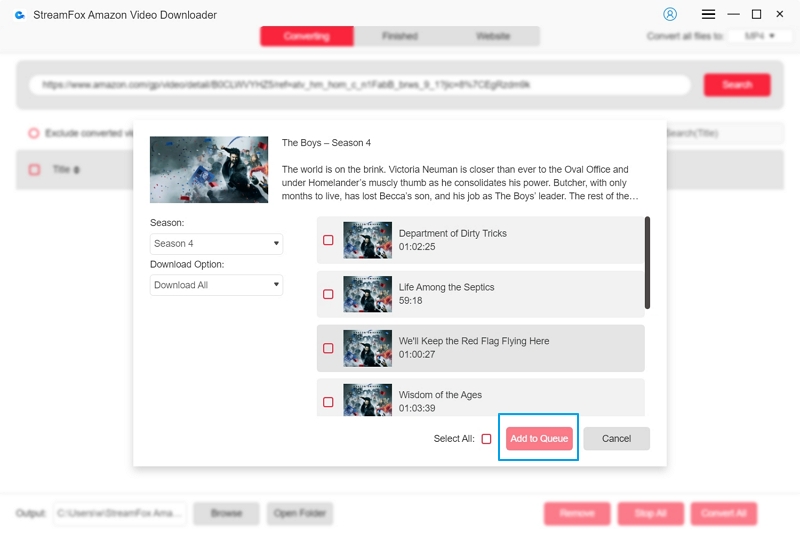Sort by the Title column header
The height and width of the screenshot is (533, 800).
click(66, 169)
